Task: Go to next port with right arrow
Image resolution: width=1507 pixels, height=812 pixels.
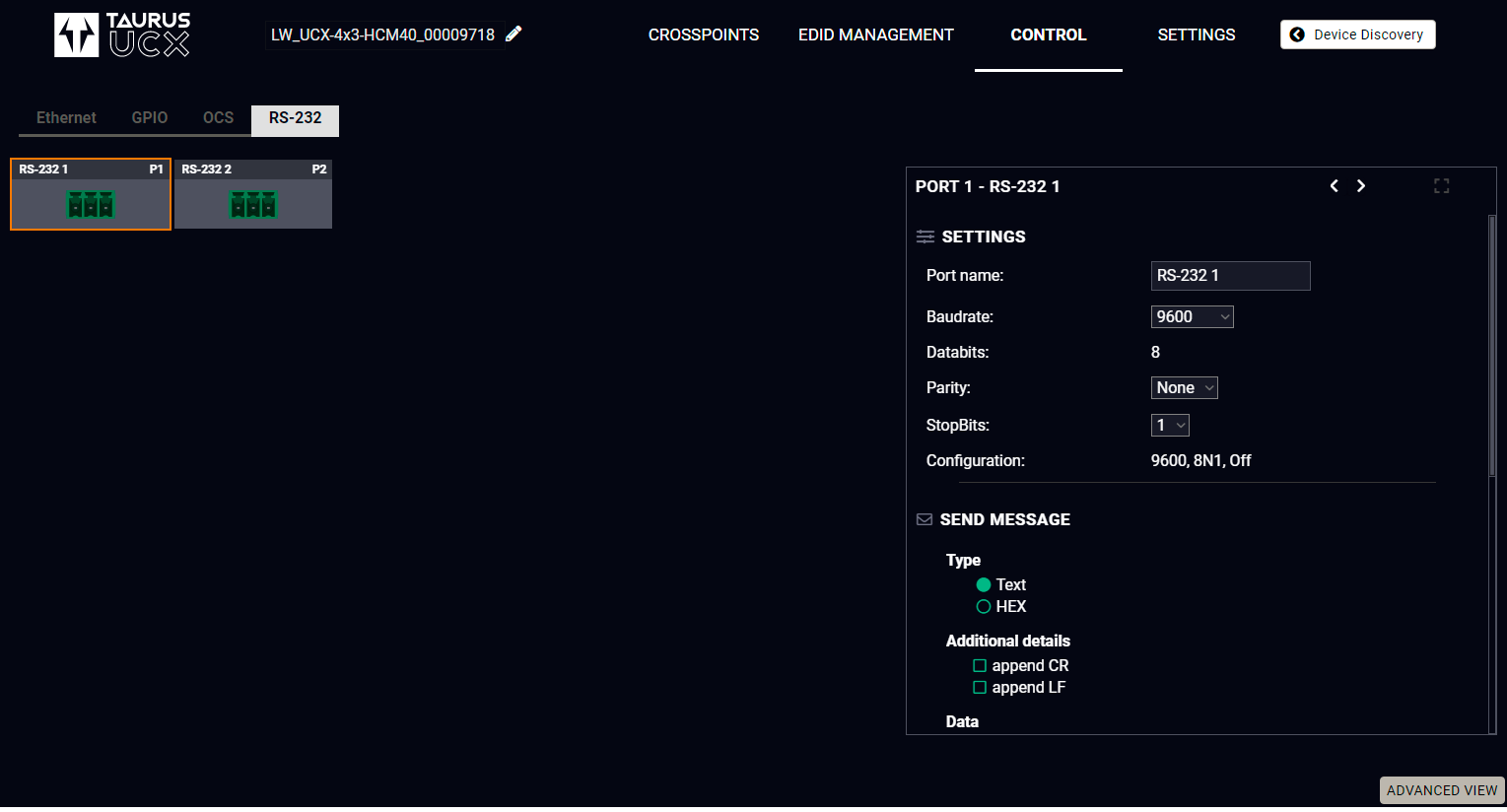Action: [1361, 186]
